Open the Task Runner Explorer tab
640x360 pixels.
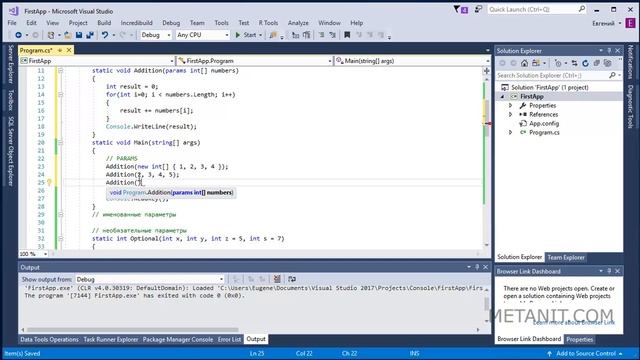click(x=111, y=339)
